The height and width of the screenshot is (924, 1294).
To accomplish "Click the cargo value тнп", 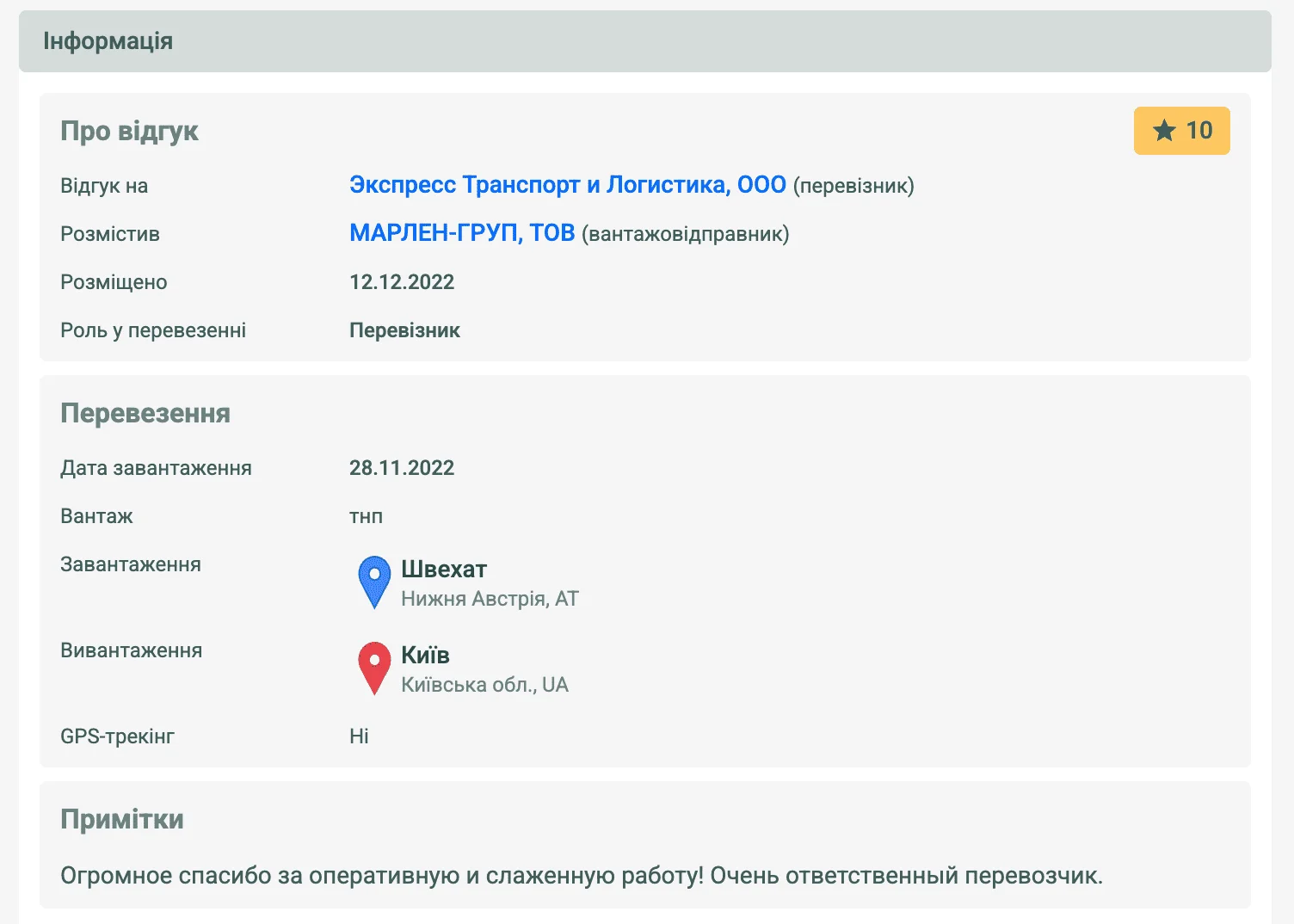I will pos(366,516).
